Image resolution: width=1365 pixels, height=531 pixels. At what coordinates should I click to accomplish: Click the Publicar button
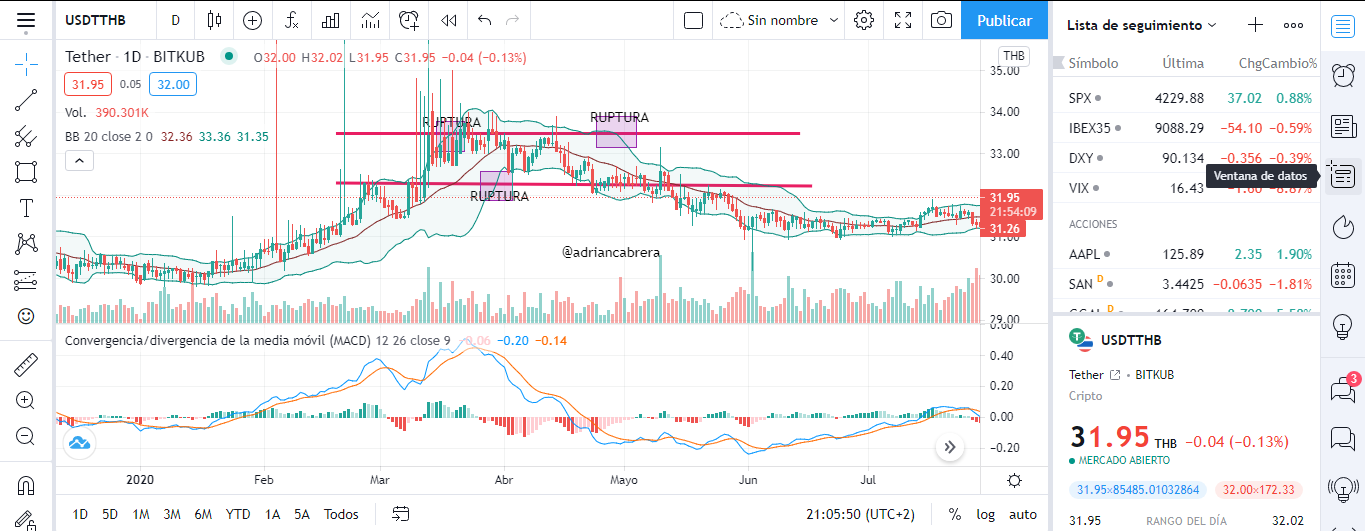tap(1004, 20)
